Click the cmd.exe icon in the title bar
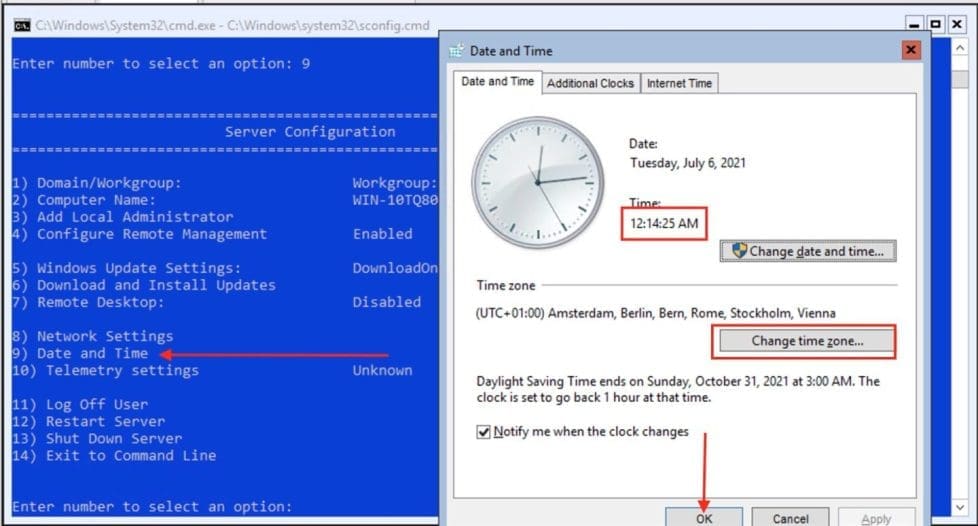 [x=22, y=26]
